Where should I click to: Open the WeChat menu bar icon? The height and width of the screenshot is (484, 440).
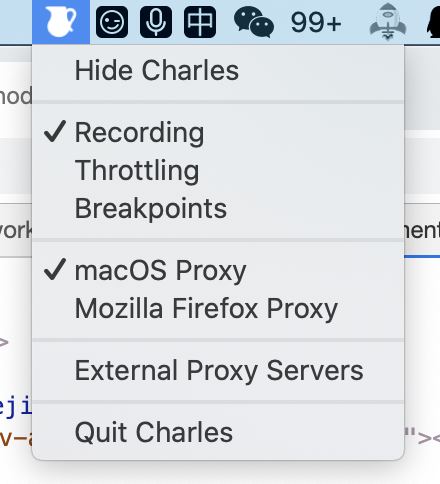click(254, 22)
